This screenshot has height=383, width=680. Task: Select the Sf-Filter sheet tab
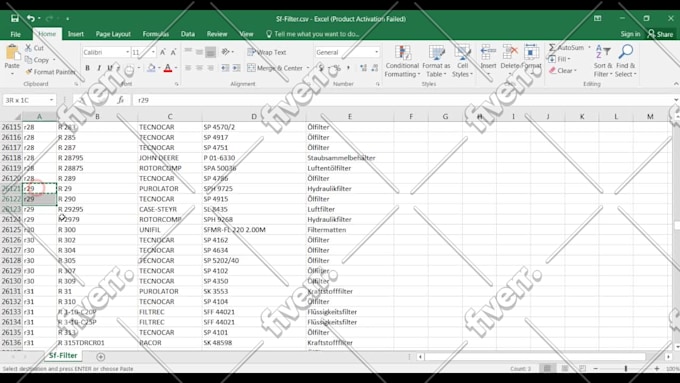tap(63, 356)
